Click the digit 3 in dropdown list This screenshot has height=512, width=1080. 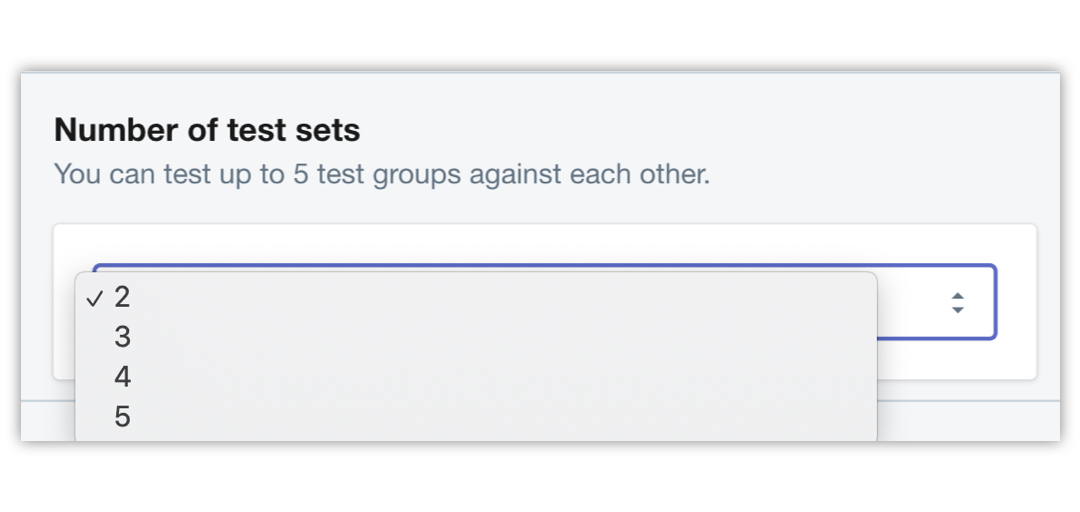pos(123,337)
